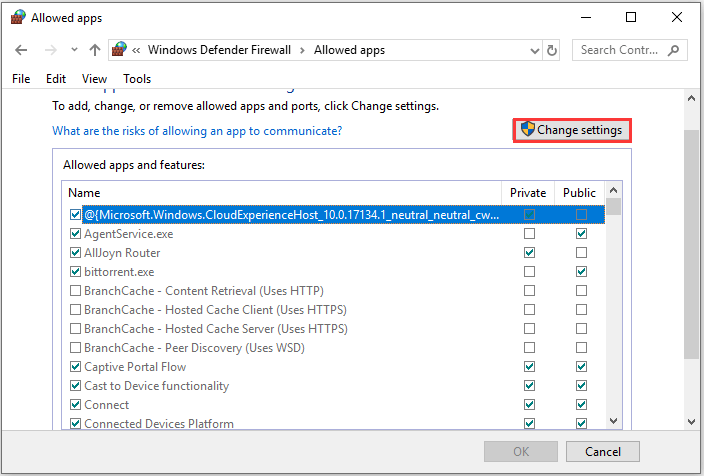This screenshot has height=476, width=704.
Task: Open the risks of allowing an app link
Action: 197,131
